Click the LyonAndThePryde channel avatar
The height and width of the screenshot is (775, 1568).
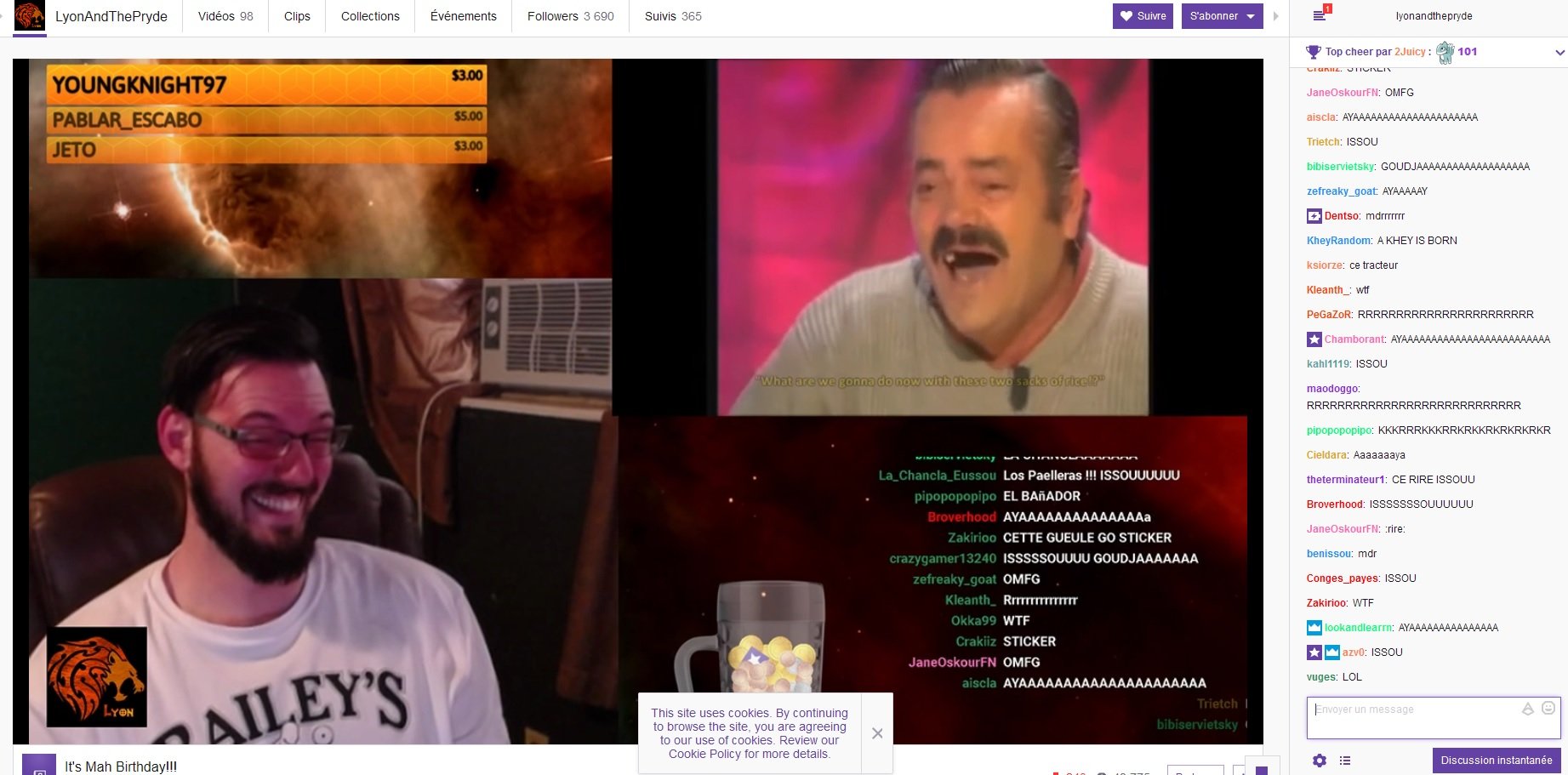[x=30, y=16]
